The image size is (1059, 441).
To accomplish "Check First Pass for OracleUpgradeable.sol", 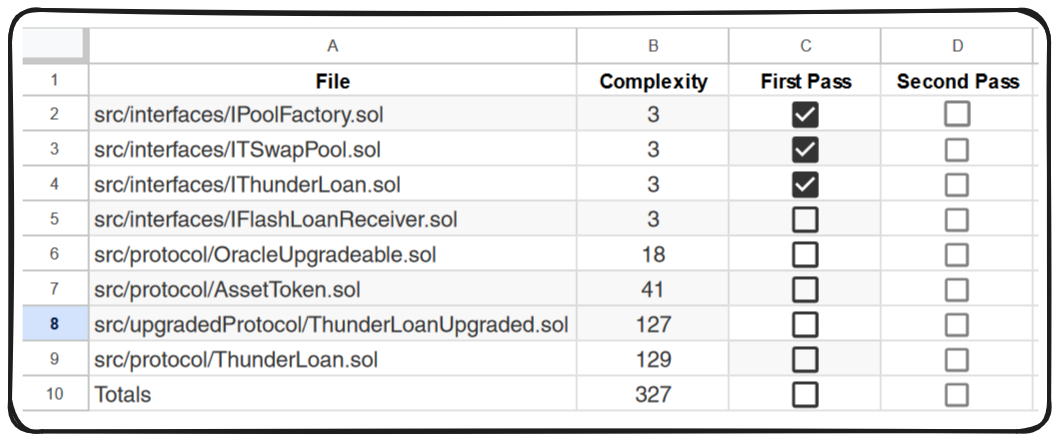I will pyautogui.click(x=805, y=255).
